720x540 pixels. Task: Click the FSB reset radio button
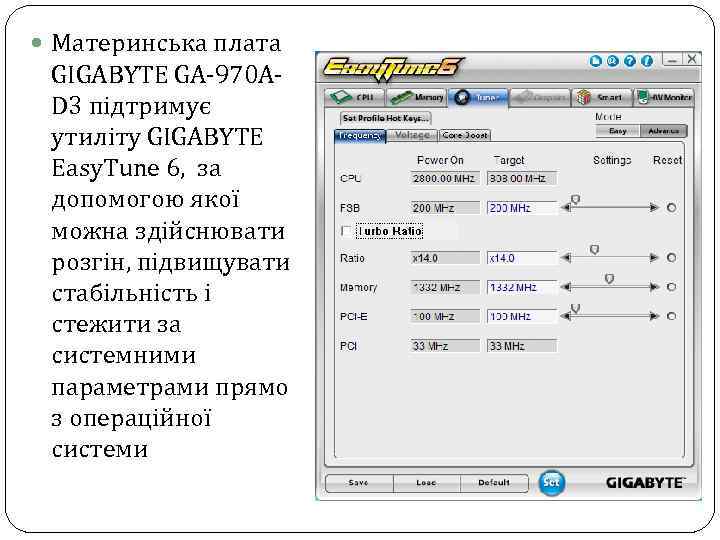(x=671, y=208)
